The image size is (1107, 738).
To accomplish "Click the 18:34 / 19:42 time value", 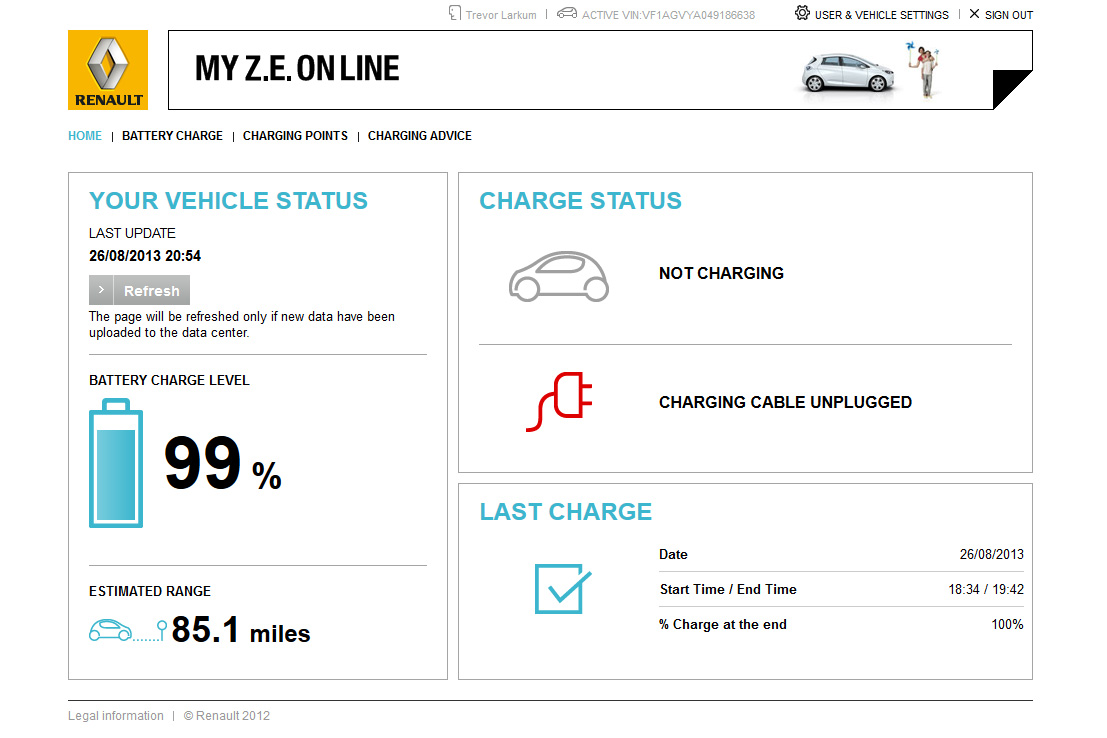I will (x=986, y=589).
